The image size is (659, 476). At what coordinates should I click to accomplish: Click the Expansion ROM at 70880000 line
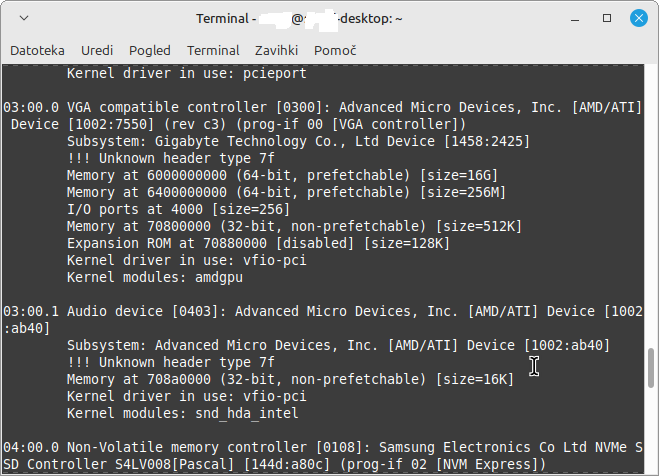tap(258, 243)
